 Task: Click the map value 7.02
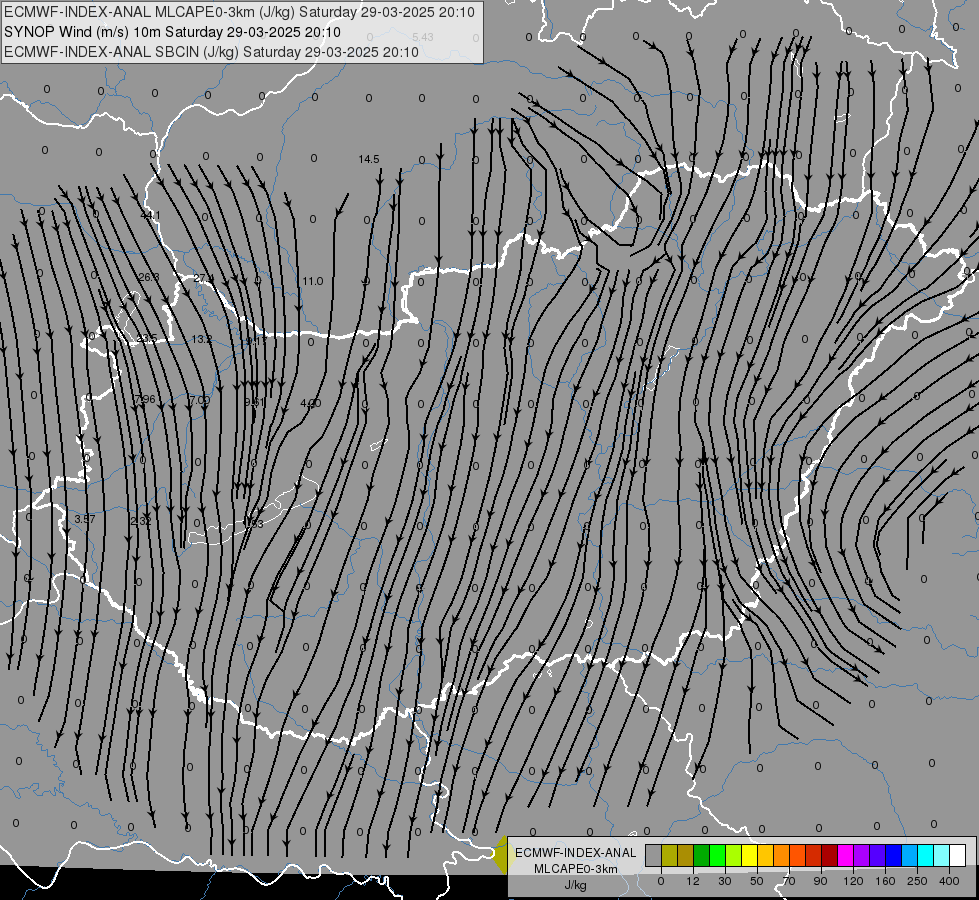(x=200, y=400)
